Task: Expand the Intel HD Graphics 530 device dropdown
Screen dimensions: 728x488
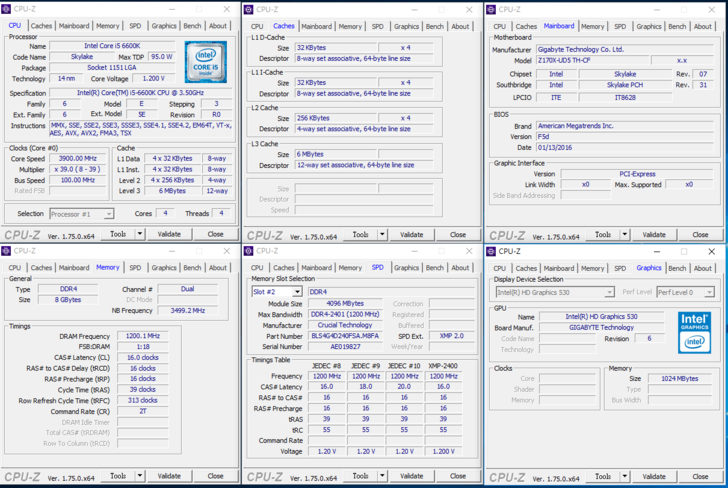Action: tap(554, 292)
